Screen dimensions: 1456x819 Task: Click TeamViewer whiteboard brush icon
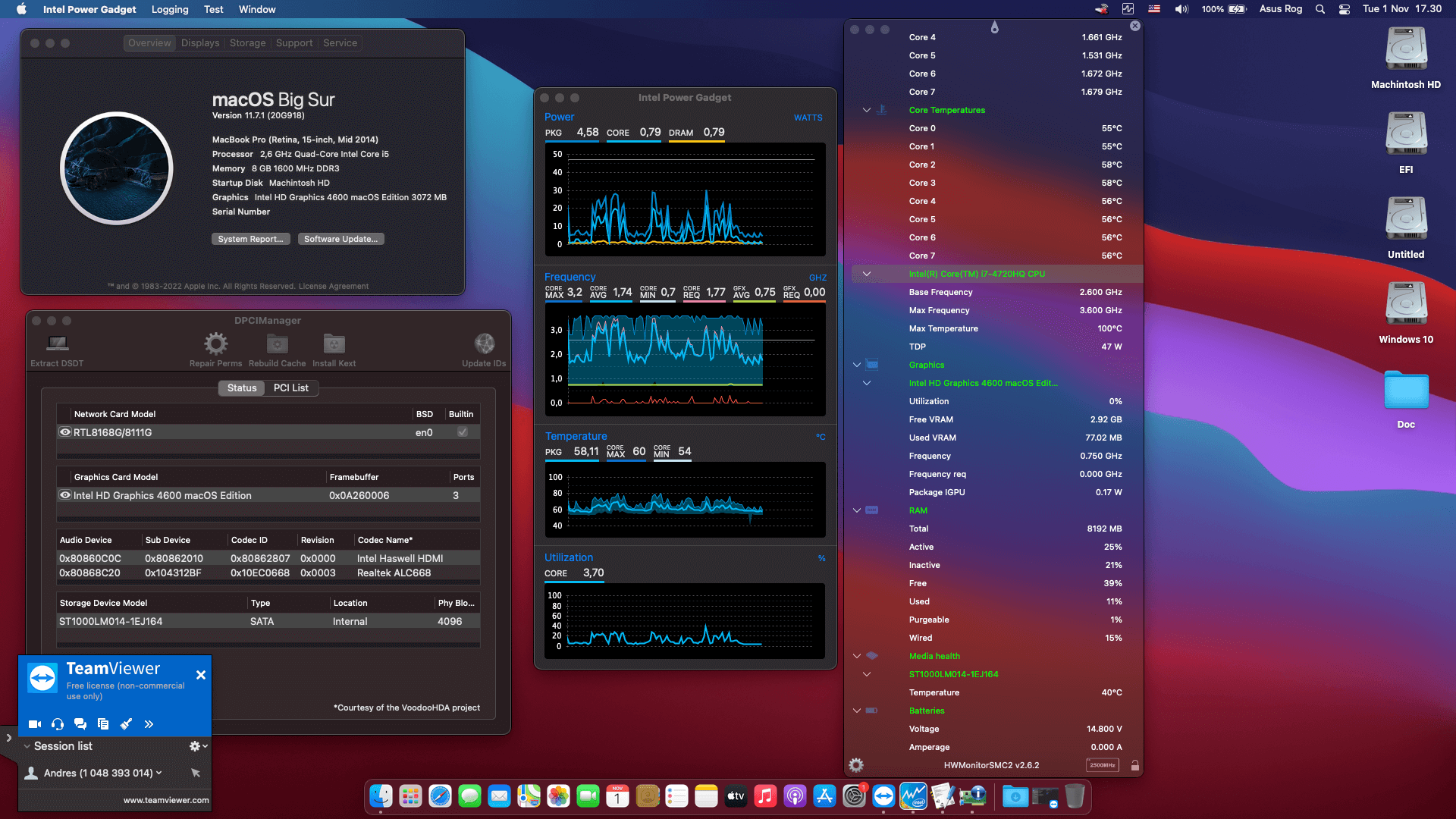tap(126, 724)
